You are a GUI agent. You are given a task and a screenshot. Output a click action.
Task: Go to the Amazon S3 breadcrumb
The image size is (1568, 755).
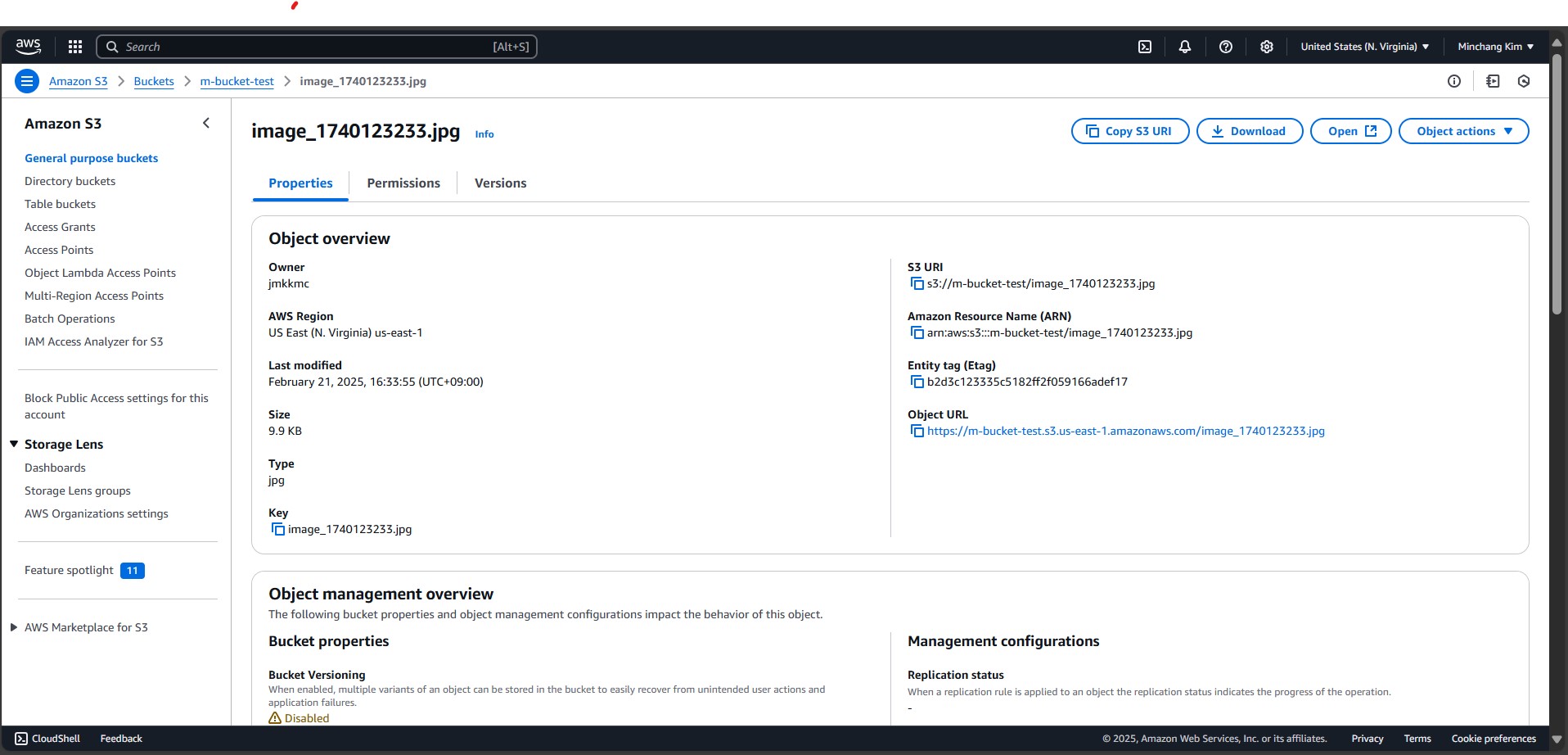coord(79,81)
